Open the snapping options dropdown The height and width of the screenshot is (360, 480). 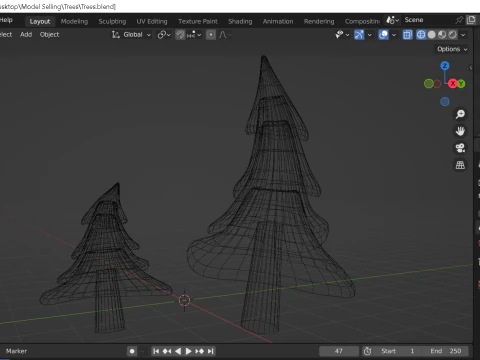[x=194, y=35]
